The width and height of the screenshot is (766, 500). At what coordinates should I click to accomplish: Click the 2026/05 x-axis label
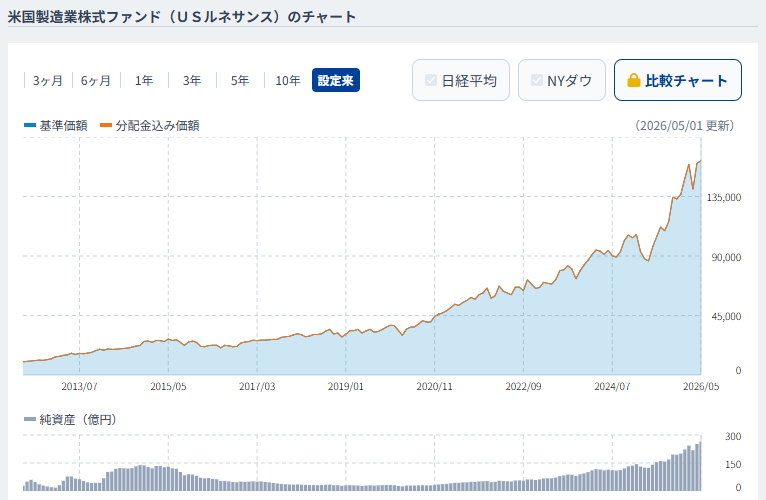701,386
